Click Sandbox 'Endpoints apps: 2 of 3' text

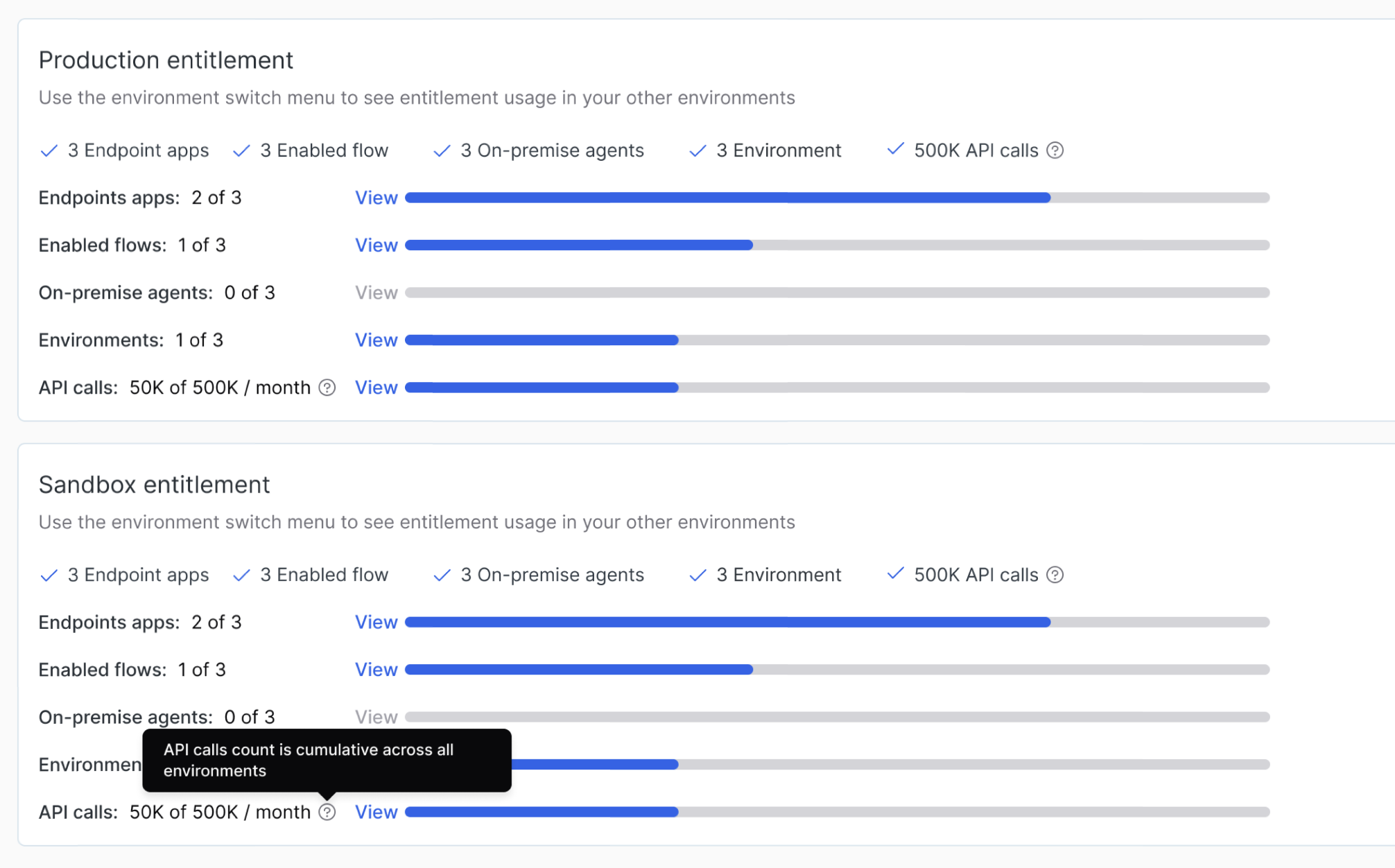pos(140,622)
